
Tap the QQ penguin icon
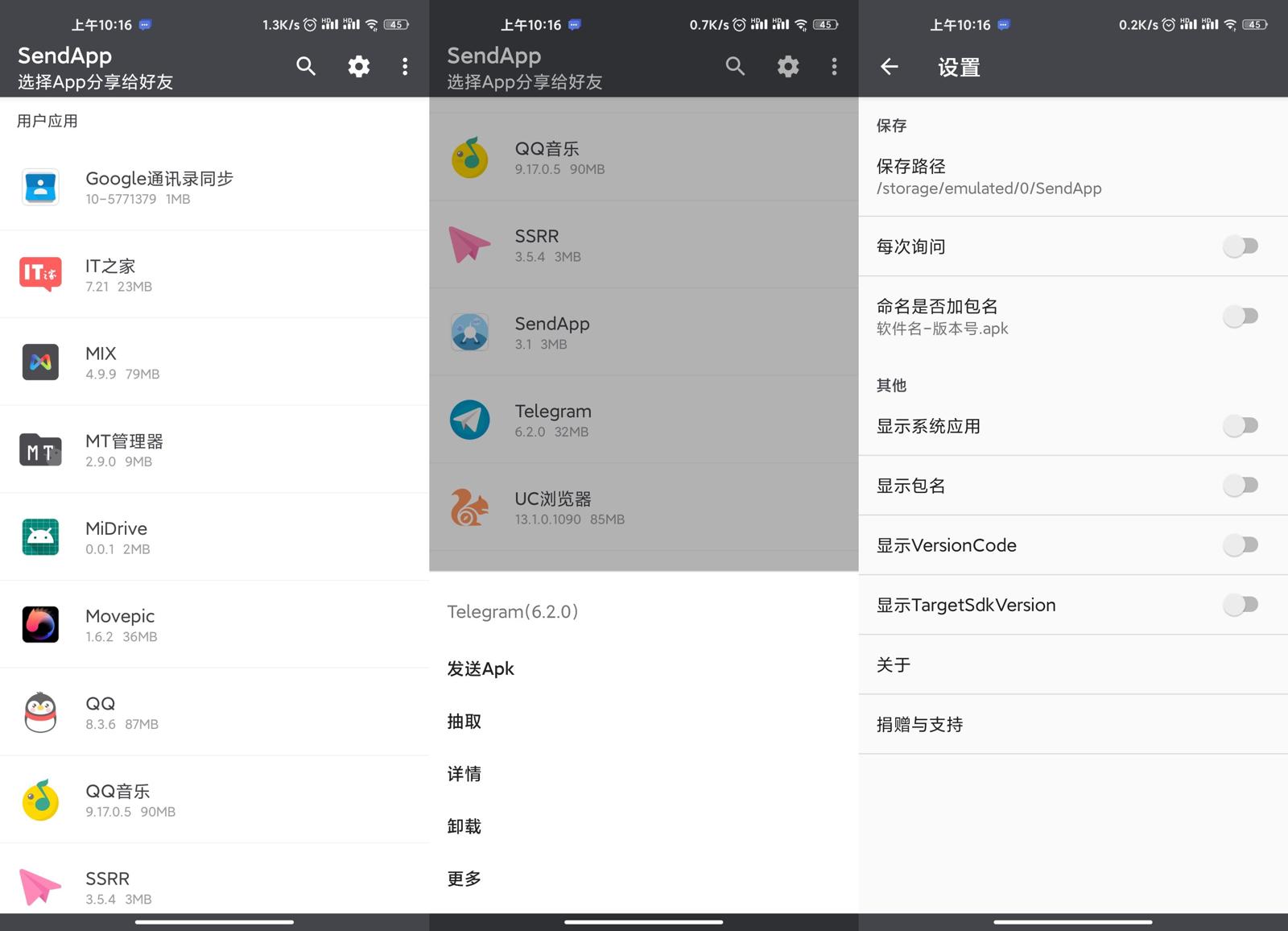point(40,712)
